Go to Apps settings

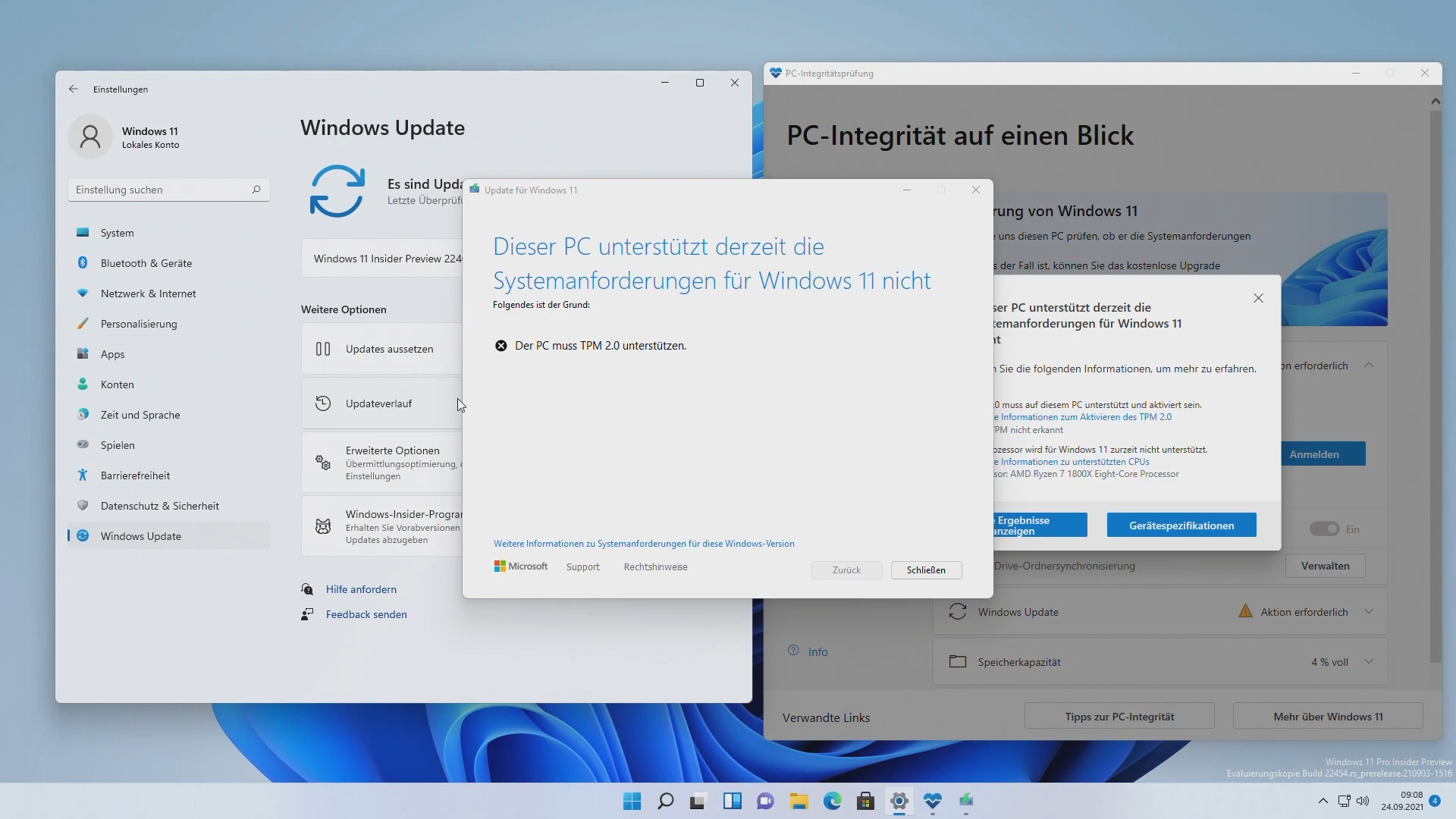pyautogui.click(x=168, y=354)
